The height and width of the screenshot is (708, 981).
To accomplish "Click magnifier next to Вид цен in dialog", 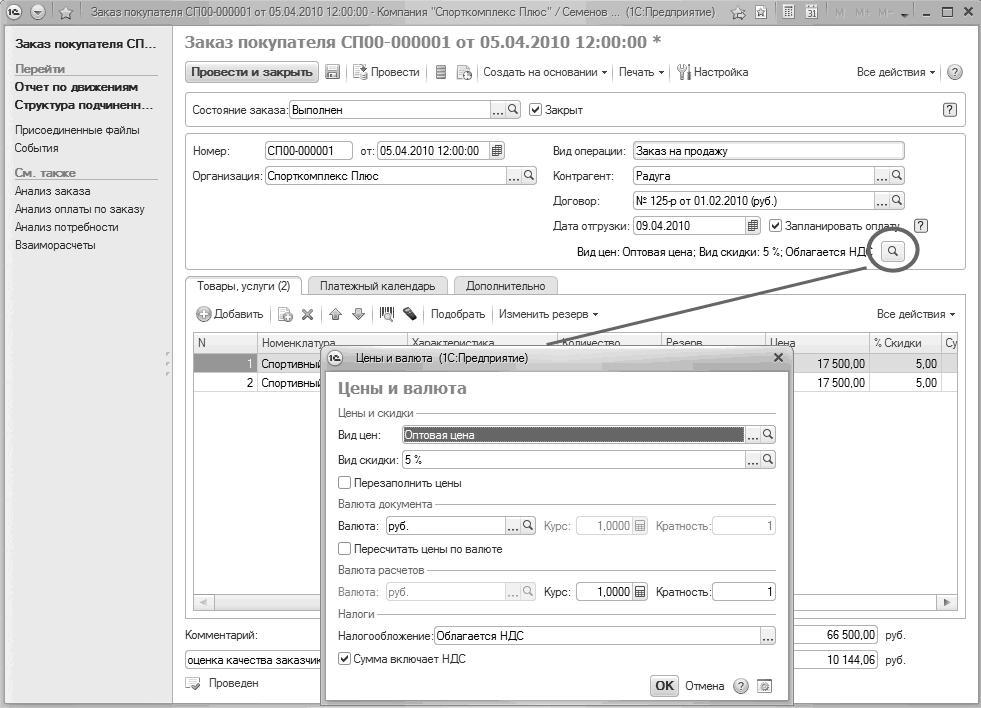I will 768,434.
